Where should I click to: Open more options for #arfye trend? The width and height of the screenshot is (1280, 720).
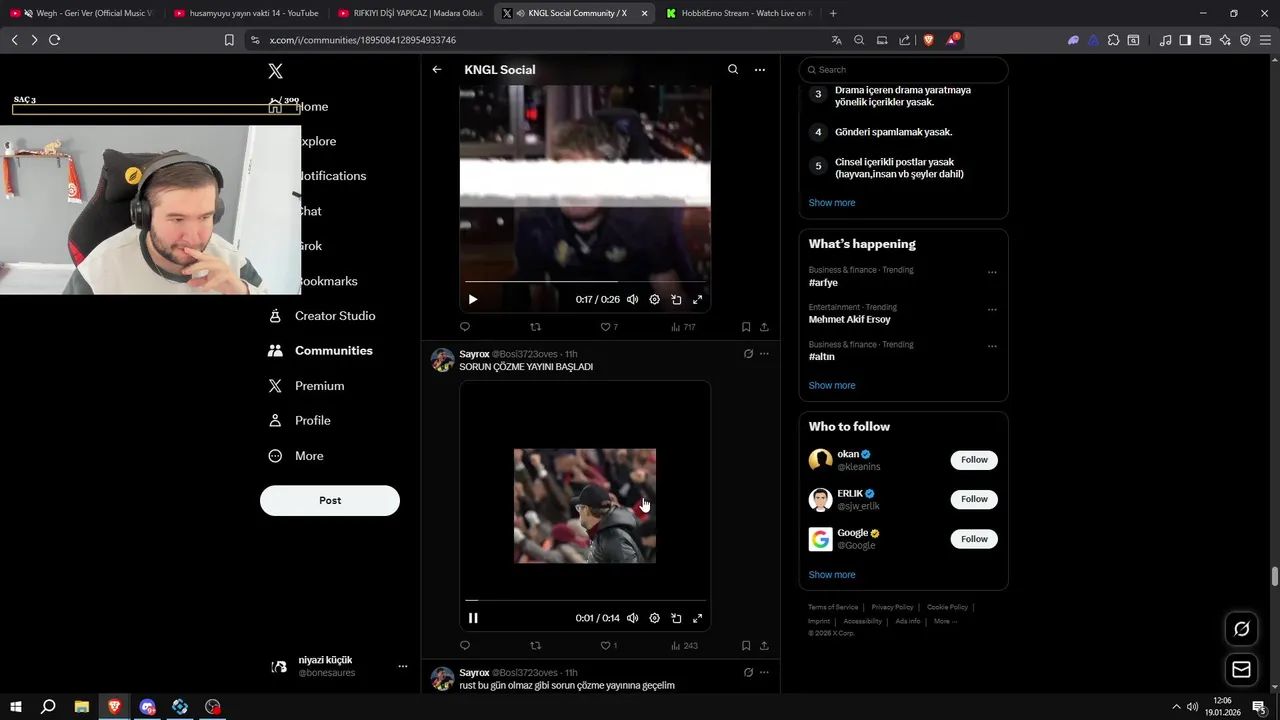coord(992,272)
